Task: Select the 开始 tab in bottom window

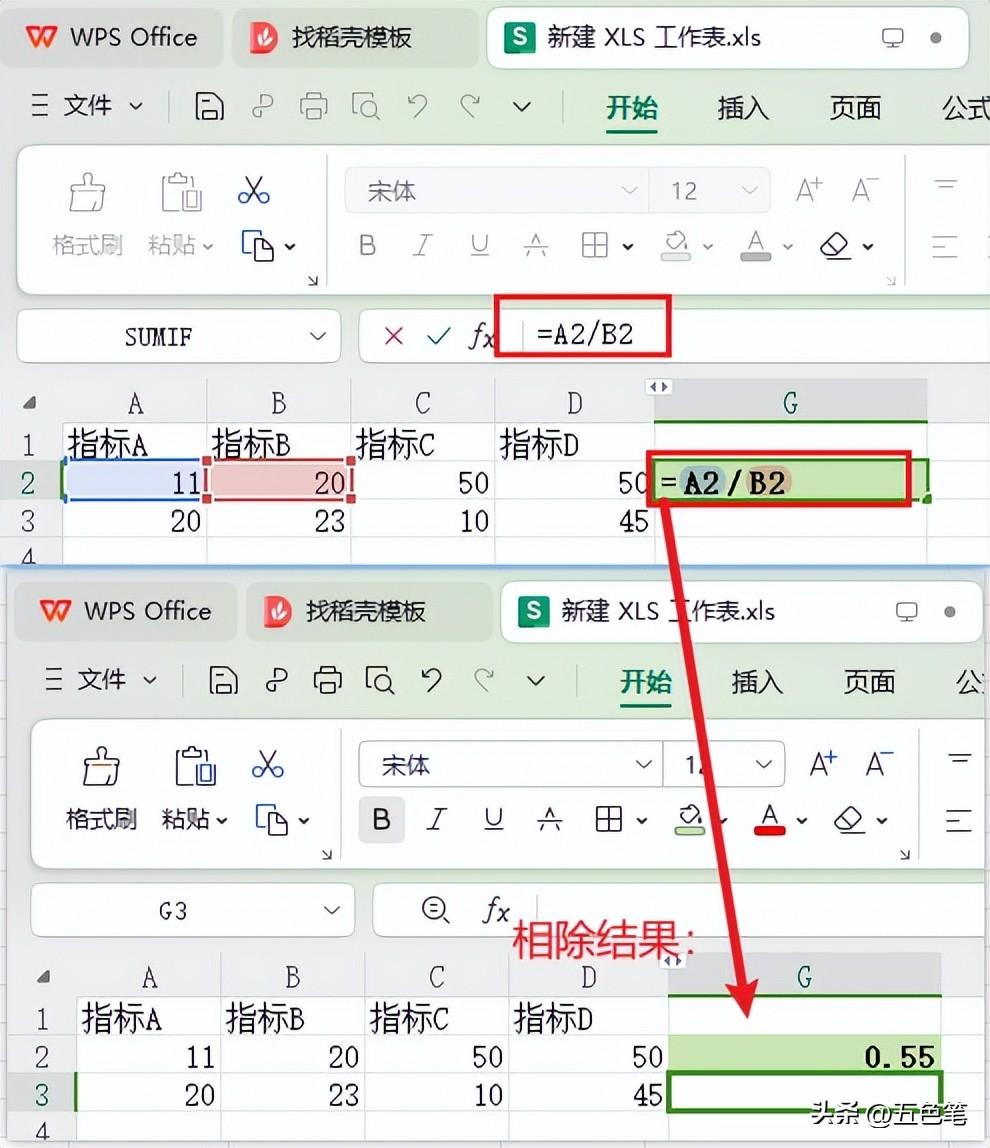Action: click(646, 682)
